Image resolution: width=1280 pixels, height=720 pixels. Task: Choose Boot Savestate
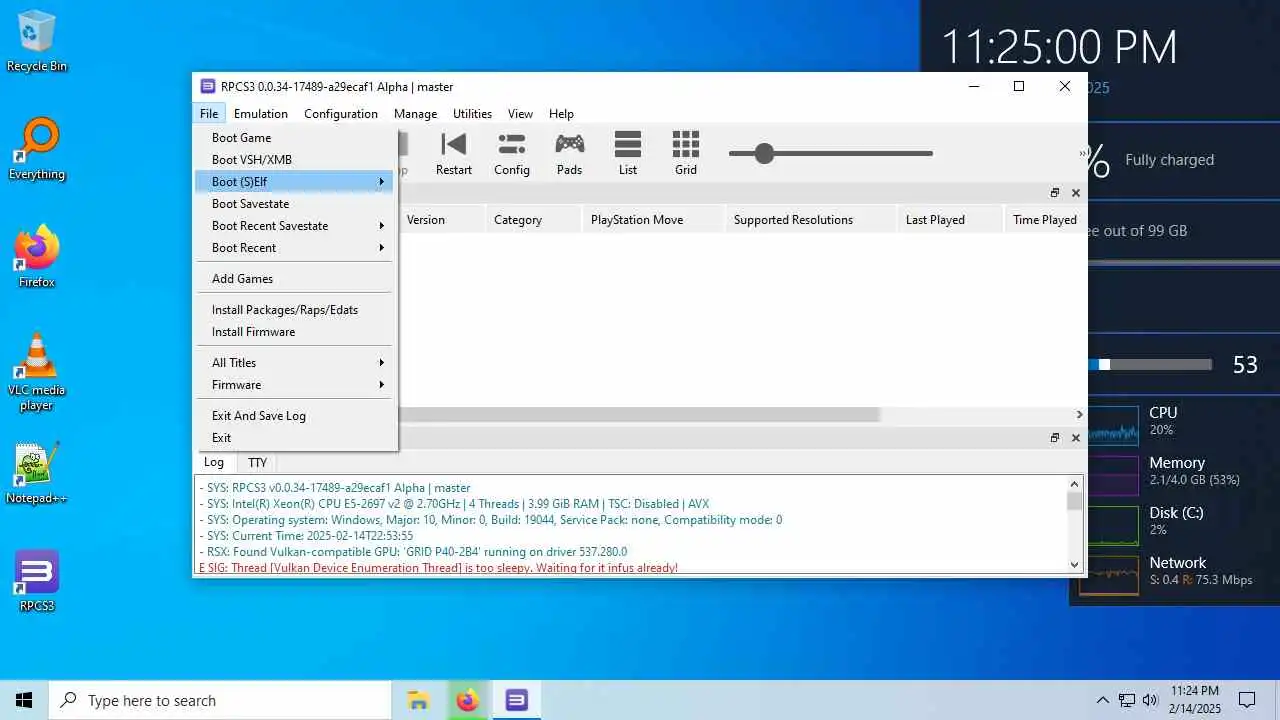294,204
